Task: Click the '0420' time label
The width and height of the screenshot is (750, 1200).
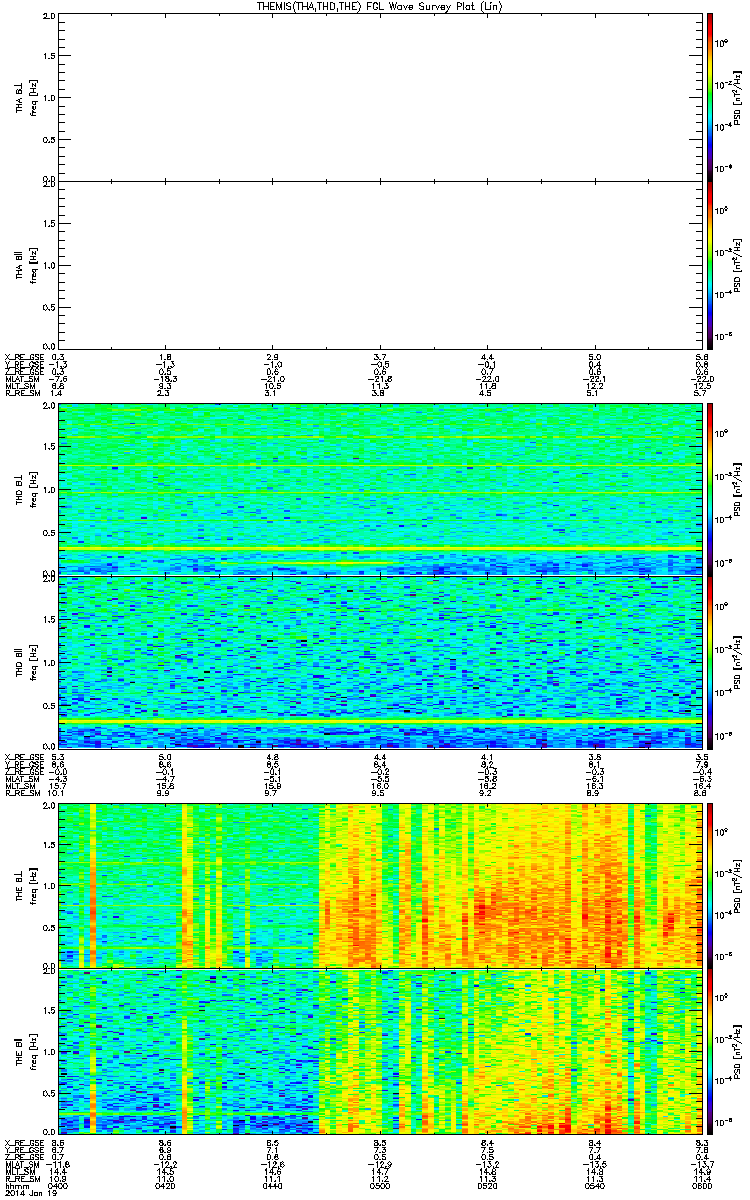Action: 165,1185
